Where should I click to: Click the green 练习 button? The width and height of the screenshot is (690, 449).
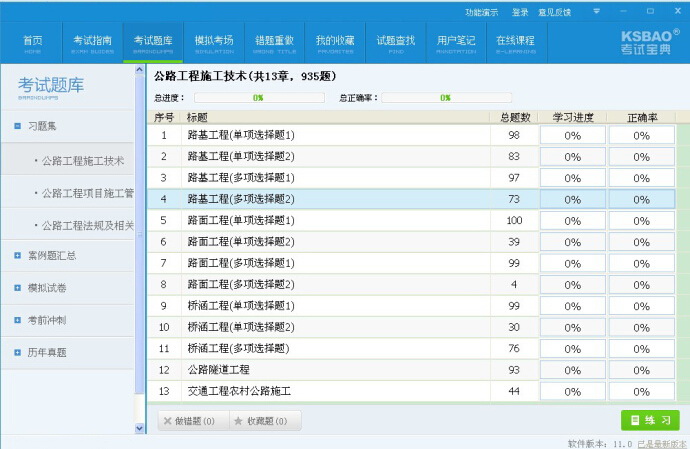650,420
